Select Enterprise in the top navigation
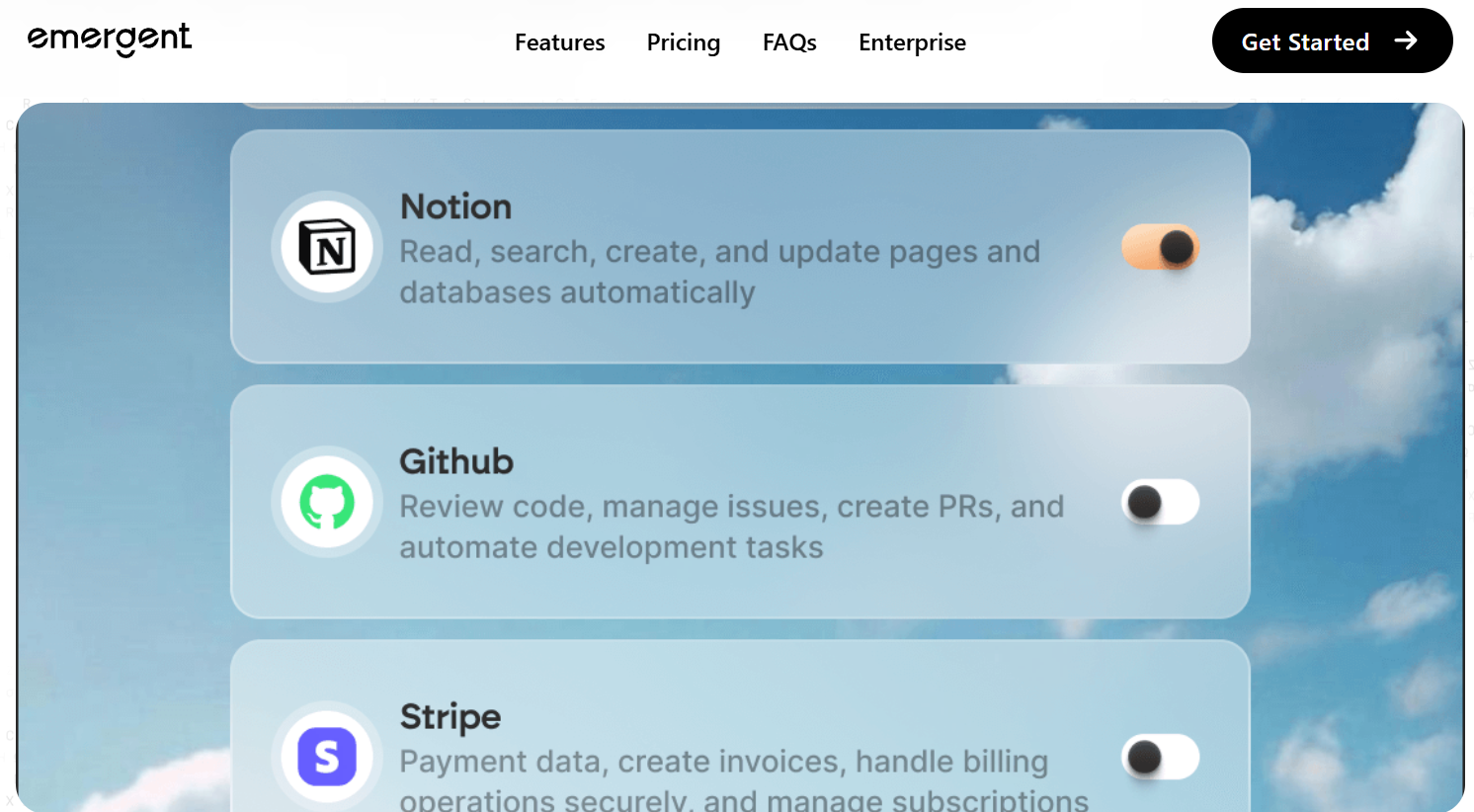The height and width of the screenshot is (812, 1474). point(912,42)
